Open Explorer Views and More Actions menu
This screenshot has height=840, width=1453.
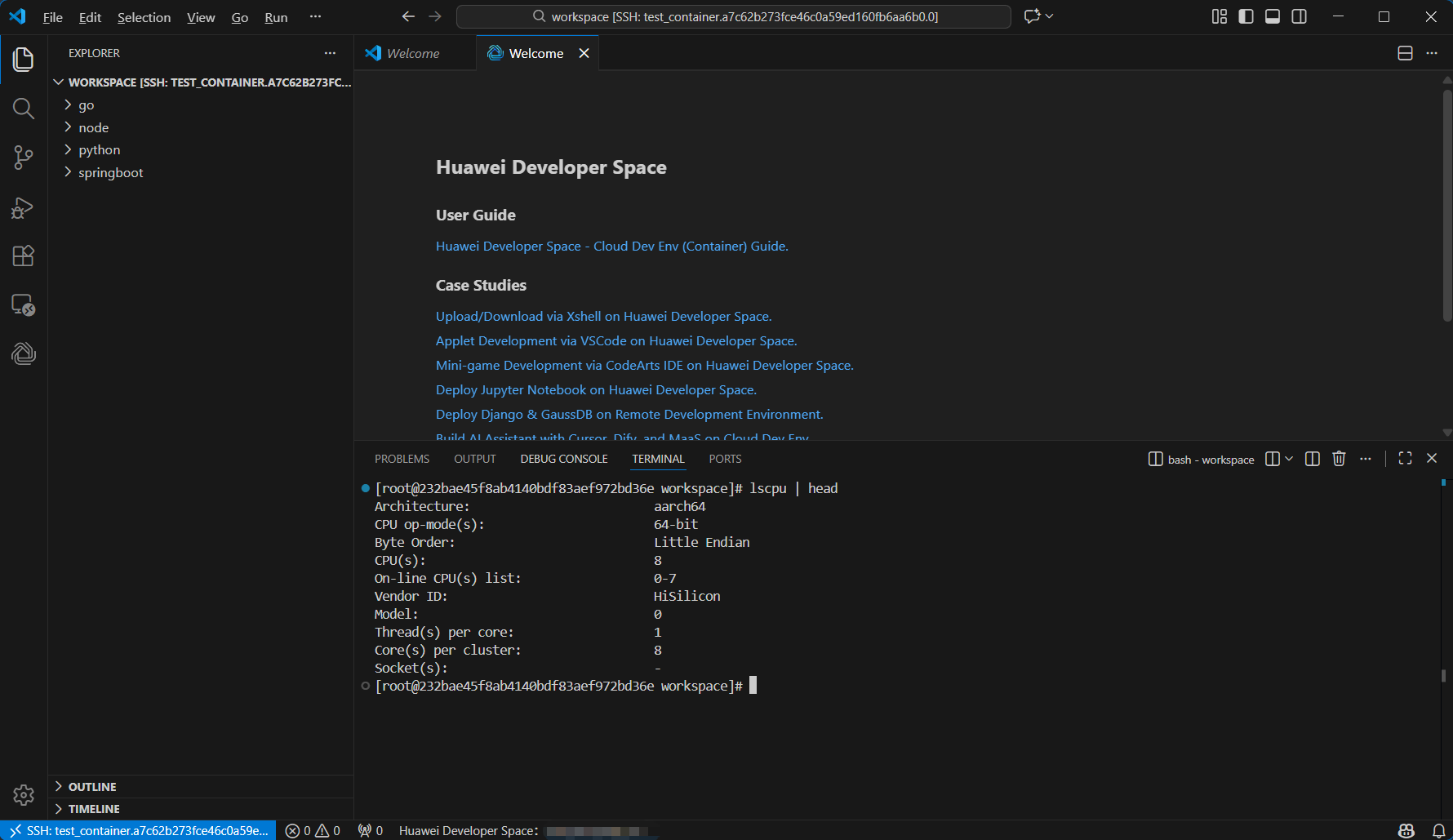click(x=330, y=53)
